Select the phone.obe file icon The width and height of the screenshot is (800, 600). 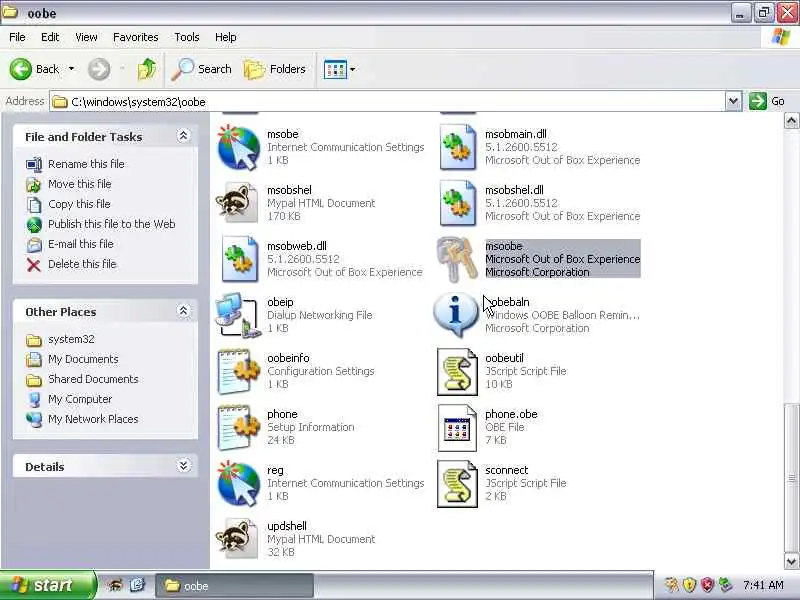[x=457, y=428]
